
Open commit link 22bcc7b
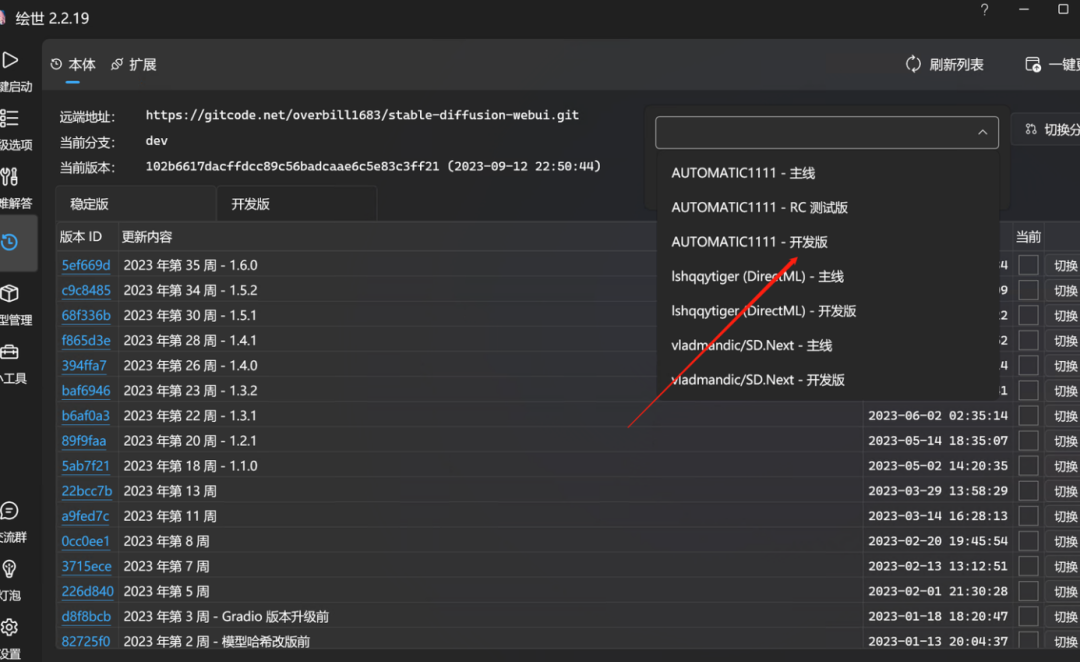click(87, 491)
